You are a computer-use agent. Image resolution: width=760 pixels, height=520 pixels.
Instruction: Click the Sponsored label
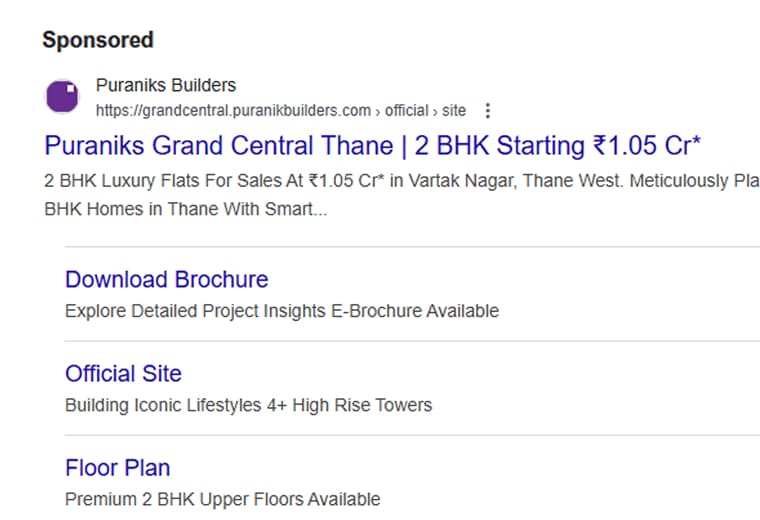coord(98,40)
